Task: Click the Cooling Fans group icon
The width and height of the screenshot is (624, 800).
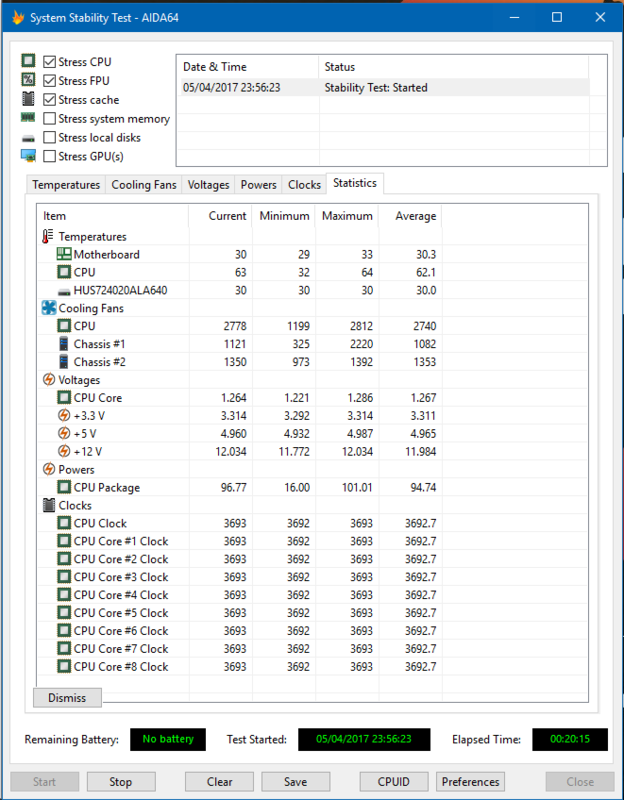Action: pyautogui.click(x=48, y=309)
